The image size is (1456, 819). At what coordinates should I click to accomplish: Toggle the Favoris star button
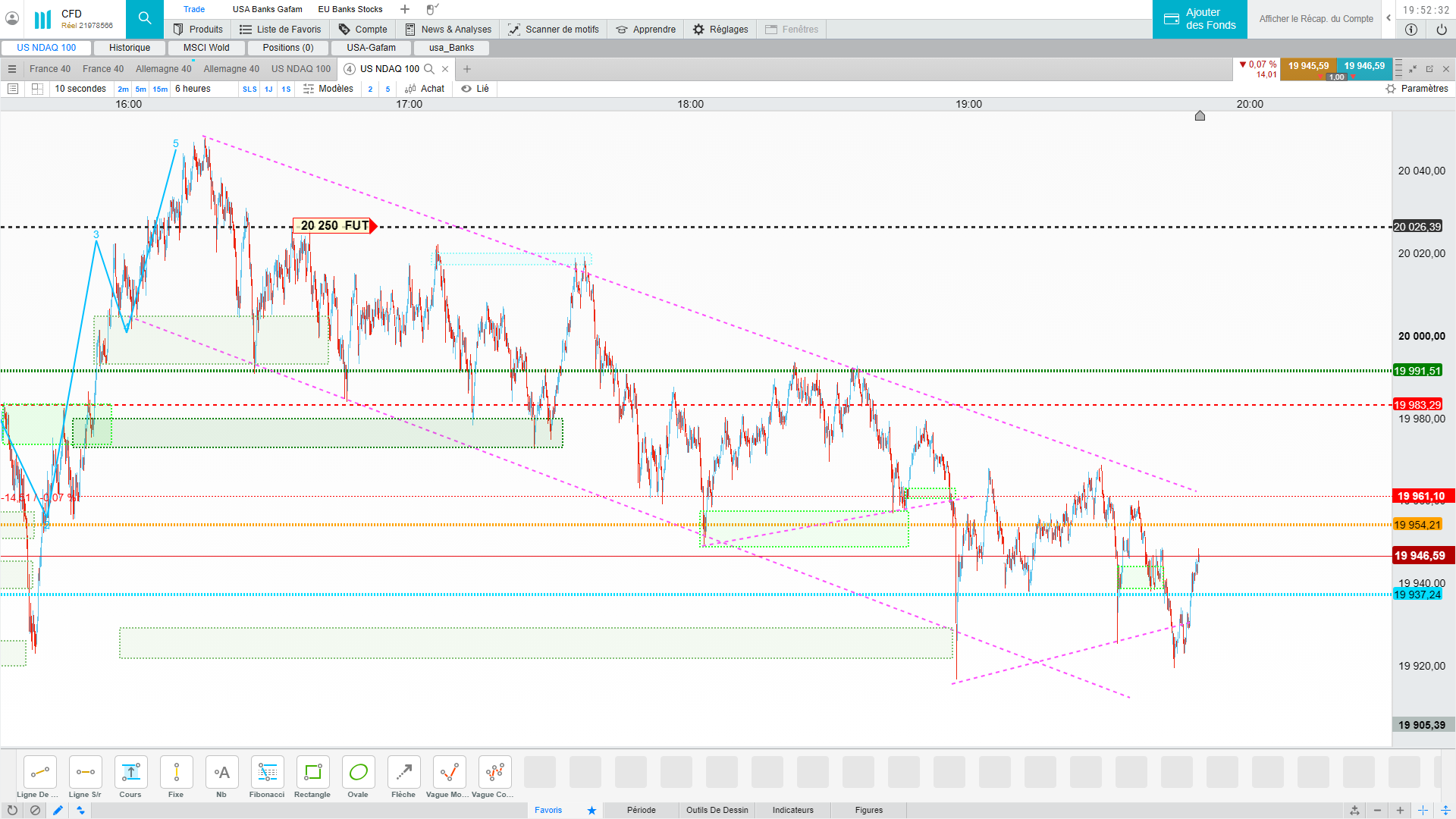pyautogui.click(x=591, y=810)
